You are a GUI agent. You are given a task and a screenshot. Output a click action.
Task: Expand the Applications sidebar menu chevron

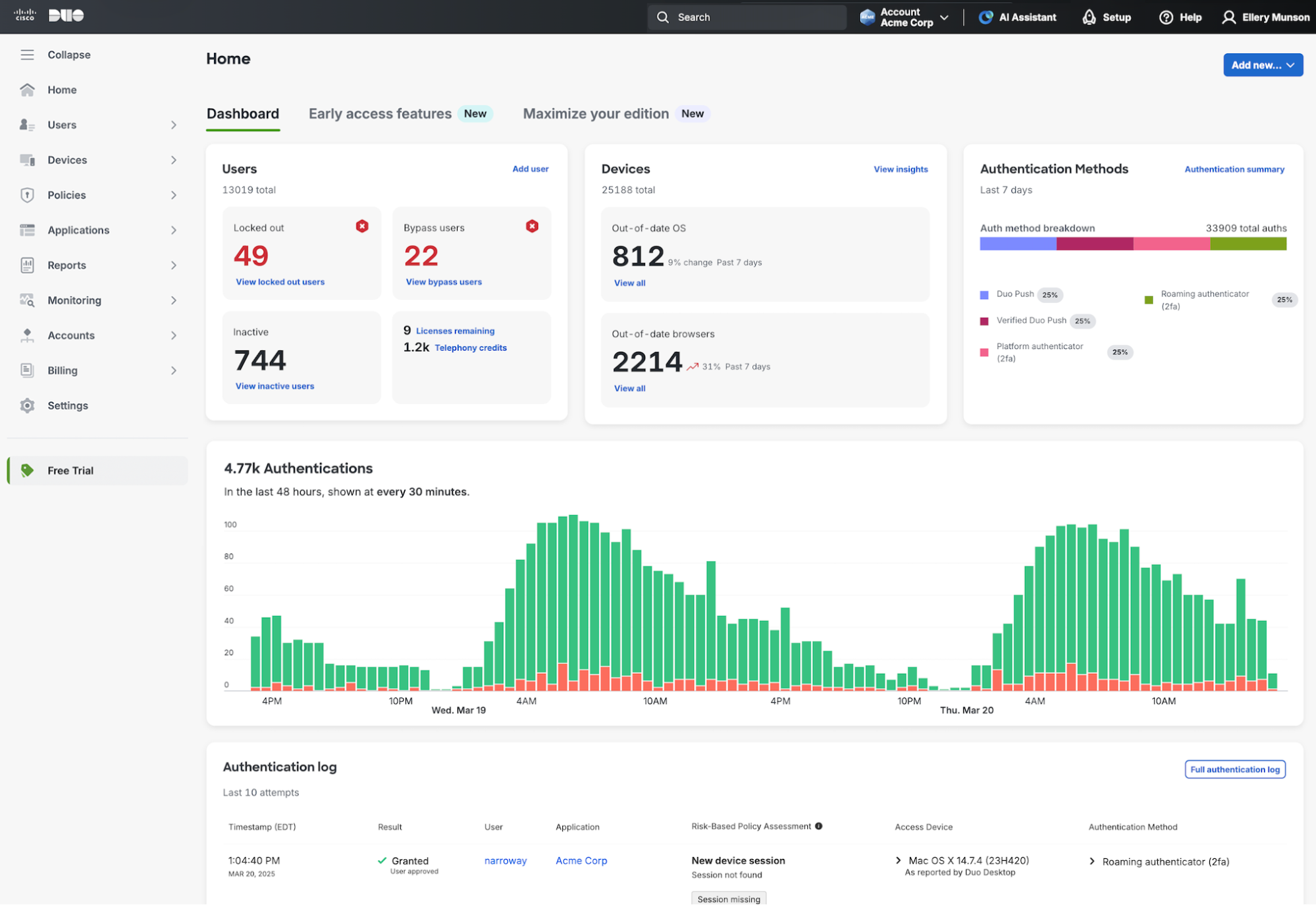[x=174, y=230]
